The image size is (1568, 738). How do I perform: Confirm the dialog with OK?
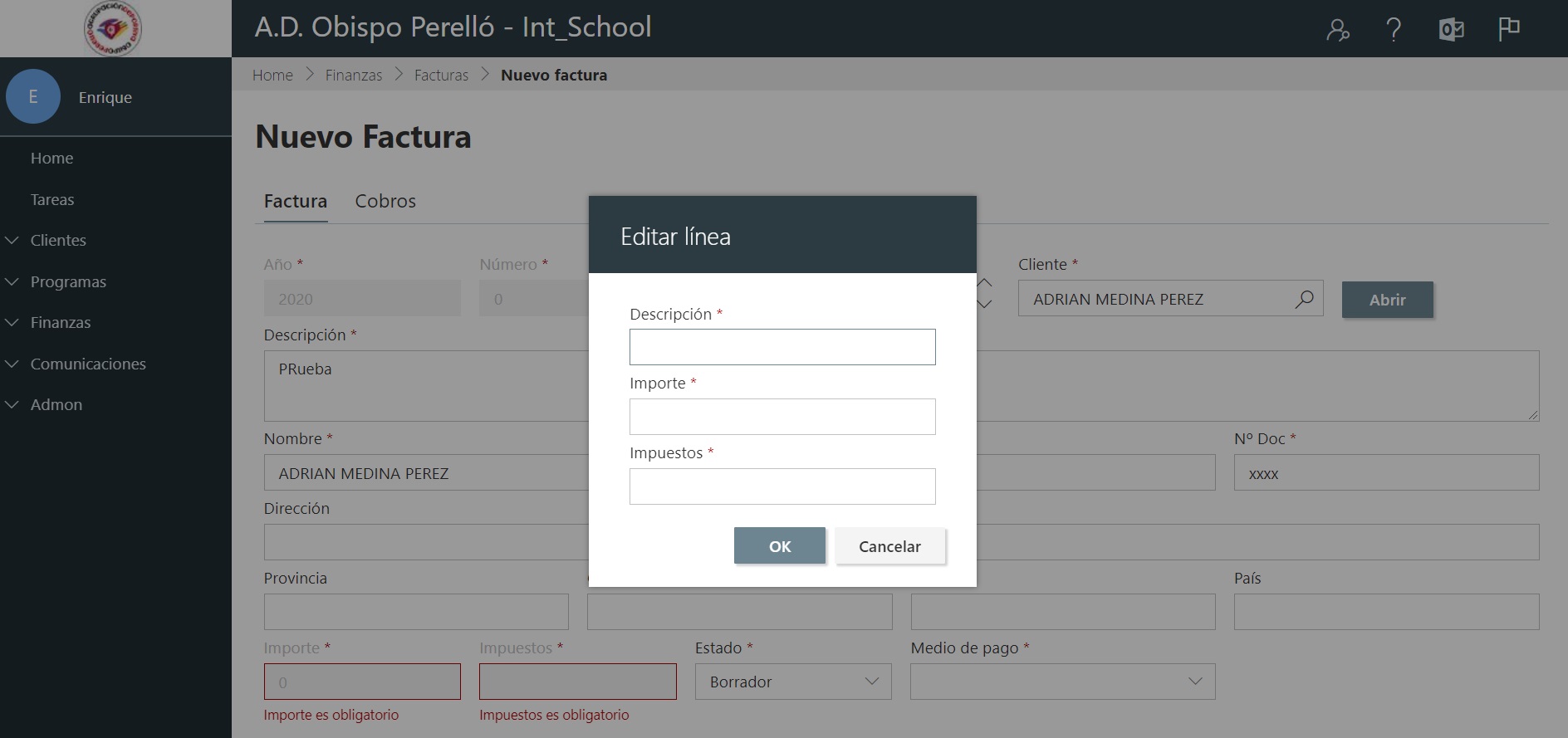pyautogui.click(x=780, y=545)
